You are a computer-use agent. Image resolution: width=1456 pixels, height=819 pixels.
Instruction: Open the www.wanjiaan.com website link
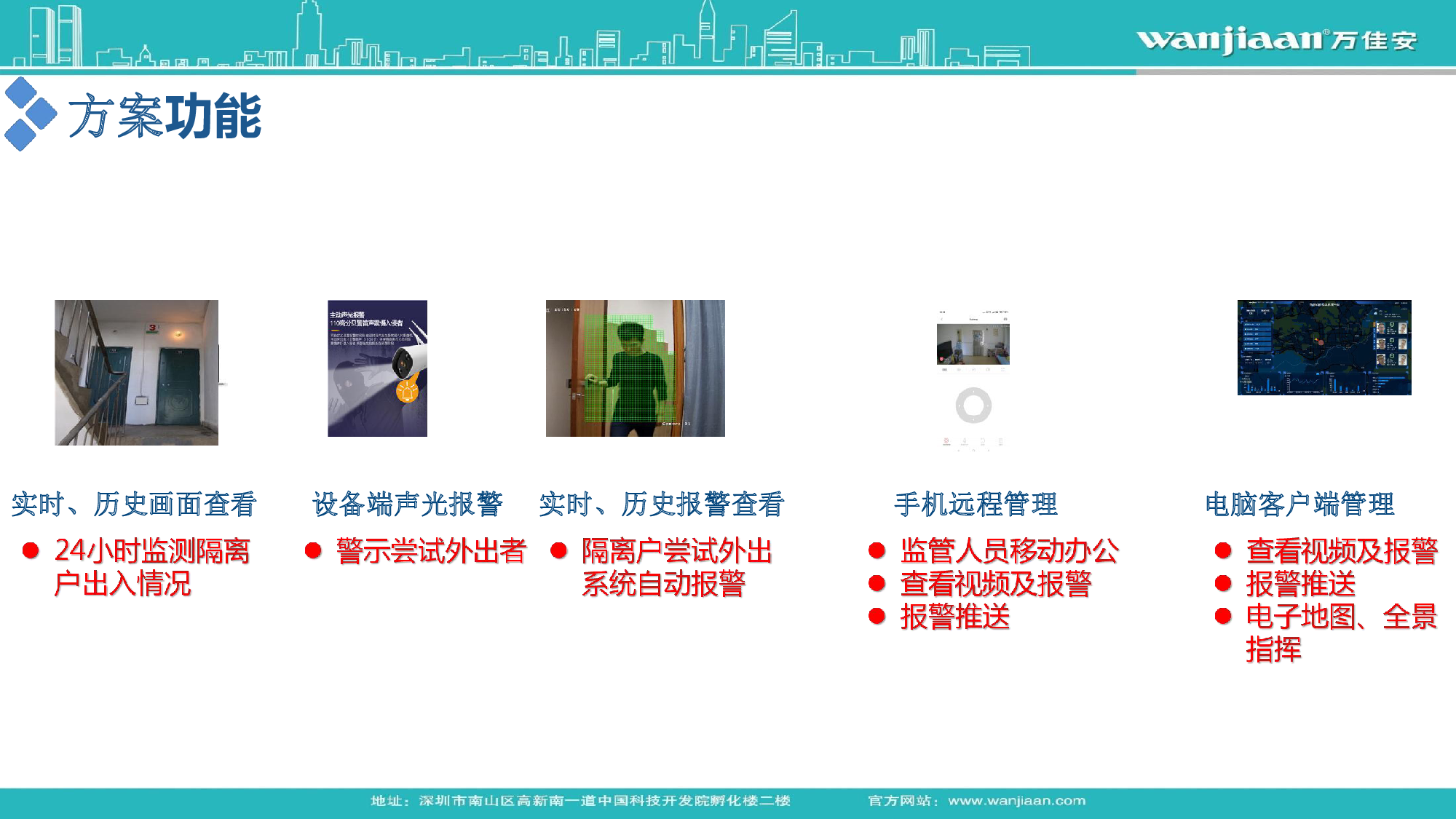1016,801
